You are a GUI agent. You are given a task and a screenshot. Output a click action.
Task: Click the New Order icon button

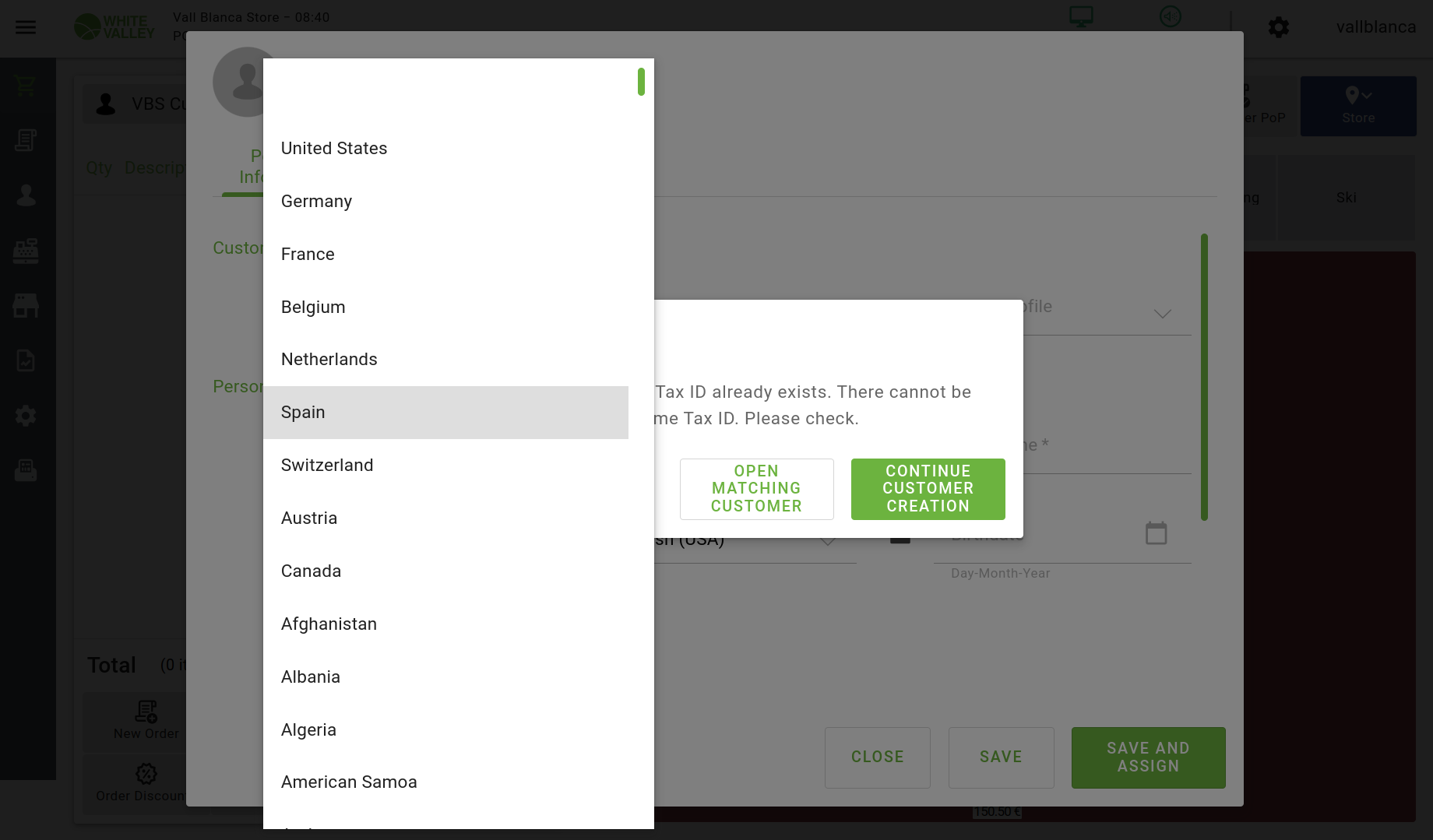pyautogui.click(x=146, y=721)
